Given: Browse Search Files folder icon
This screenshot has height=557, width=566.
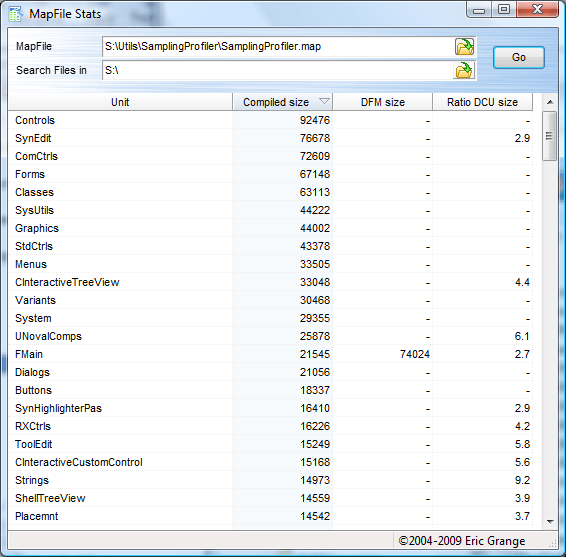Looking at the screenshot, I should pos(463,70).
